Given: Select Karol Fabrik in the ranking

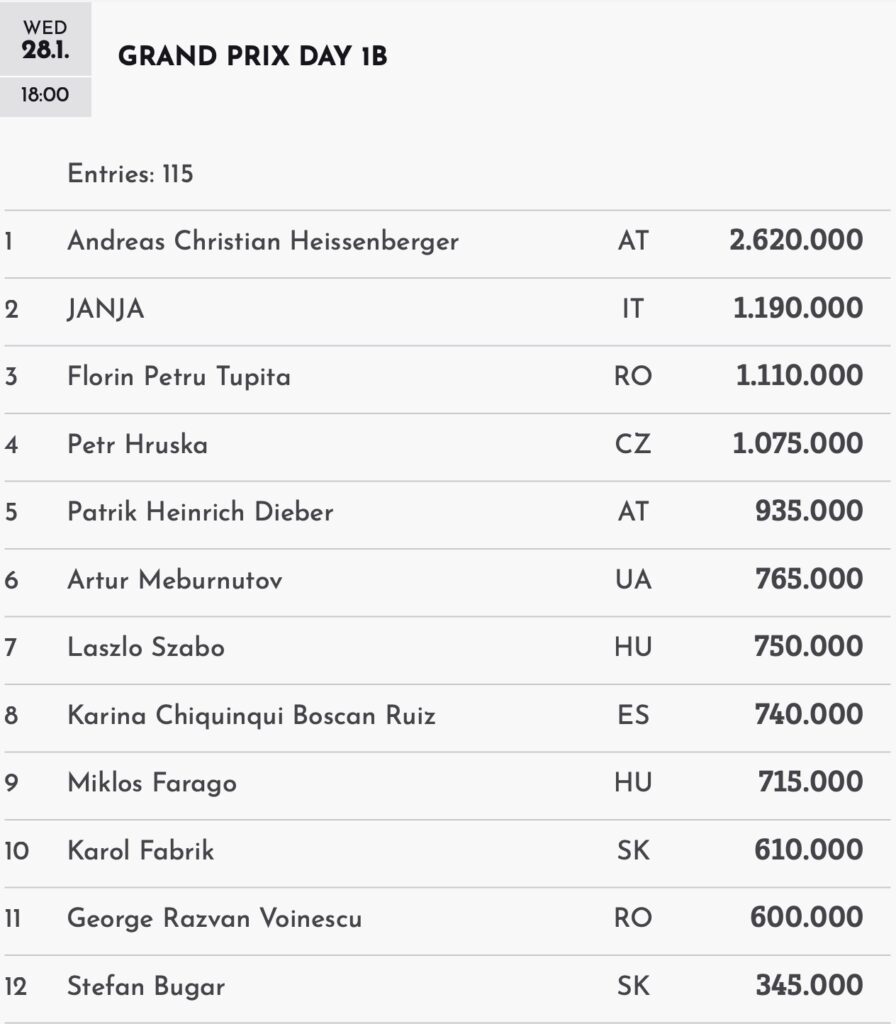Looking at the screenshot, I should pos(141,850).
